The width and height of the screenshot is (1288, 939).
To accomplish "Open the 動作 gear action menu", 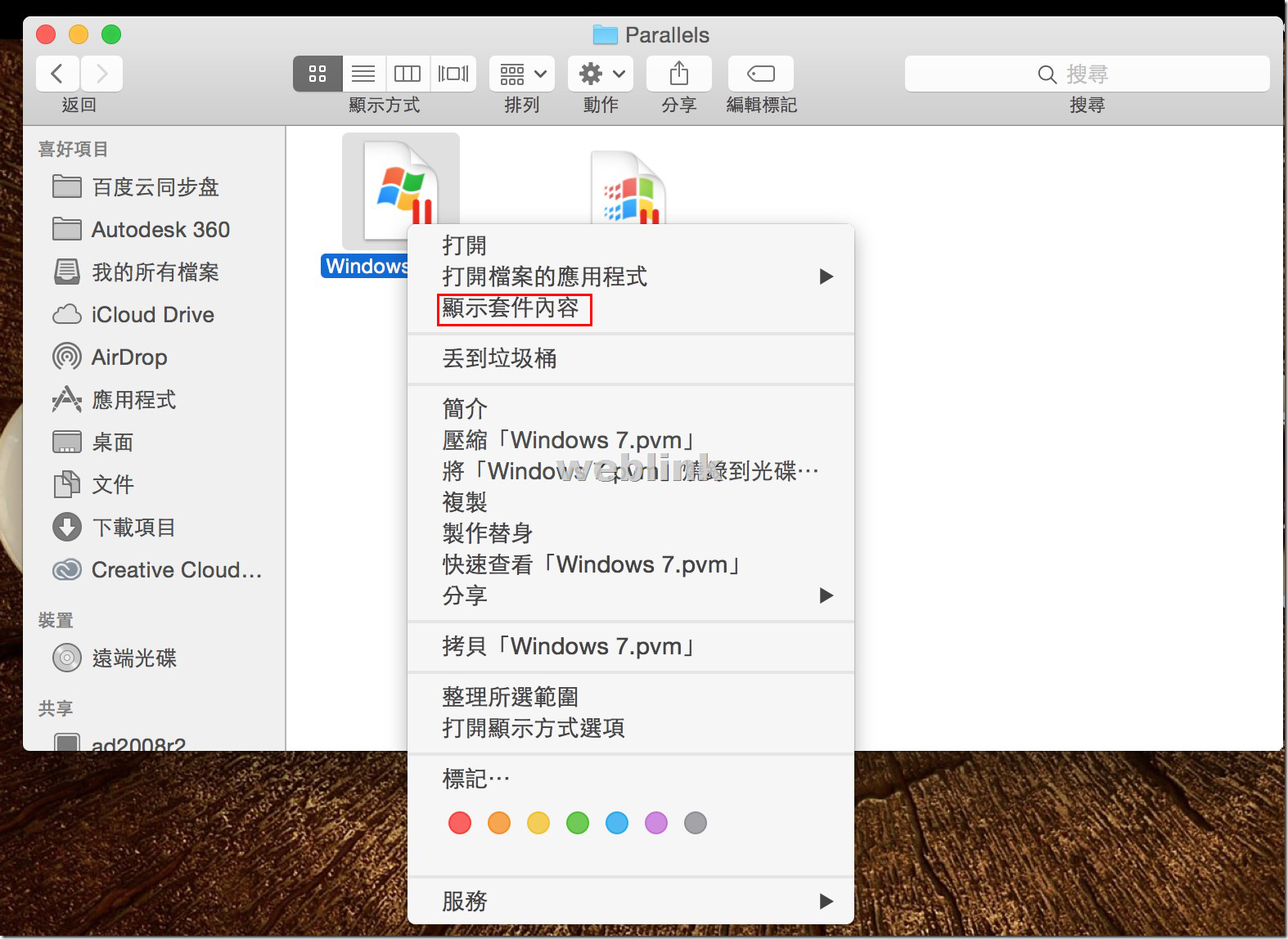I will [601, 74].
